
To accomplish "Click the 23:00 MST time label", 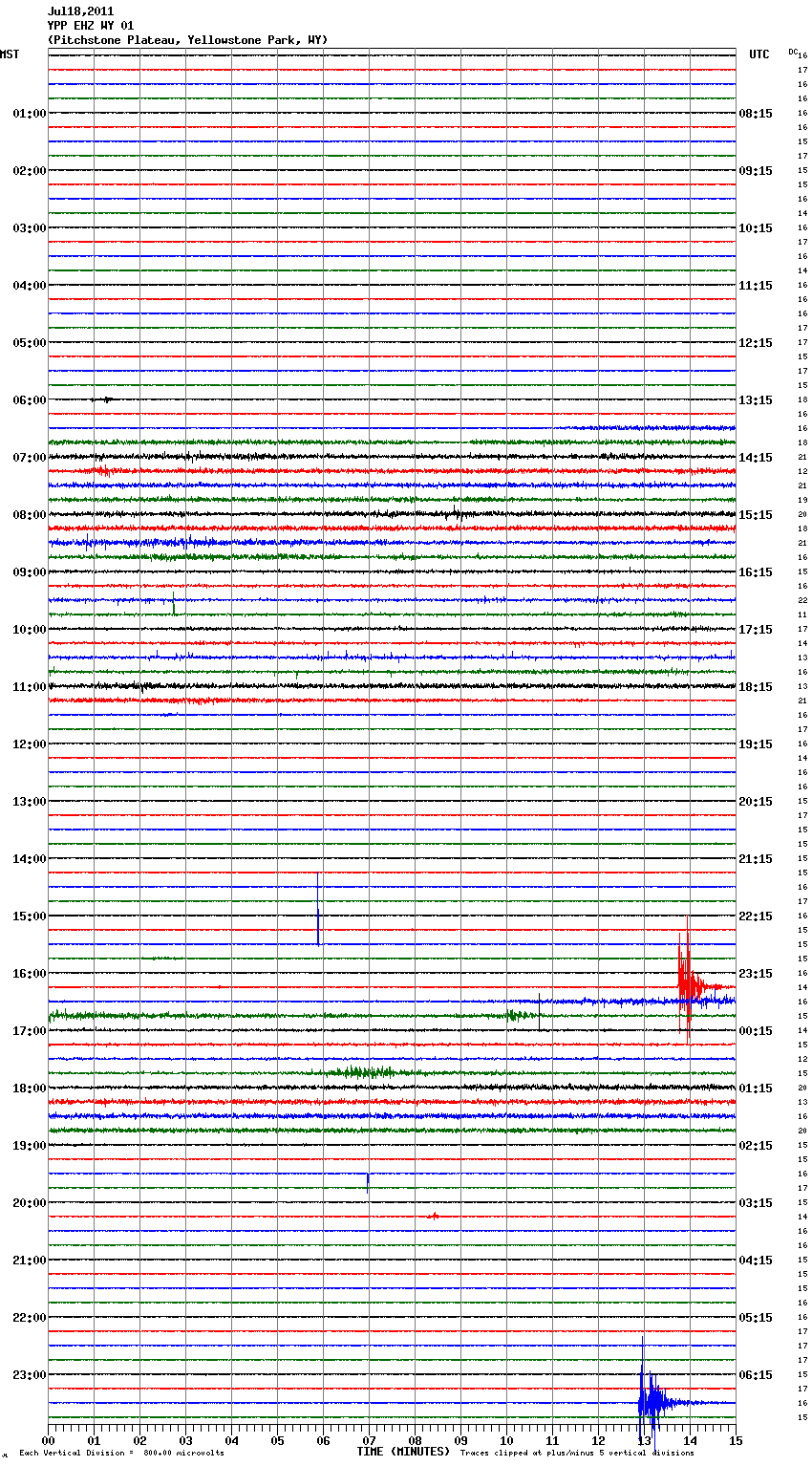I will (x=29, y=1375).
